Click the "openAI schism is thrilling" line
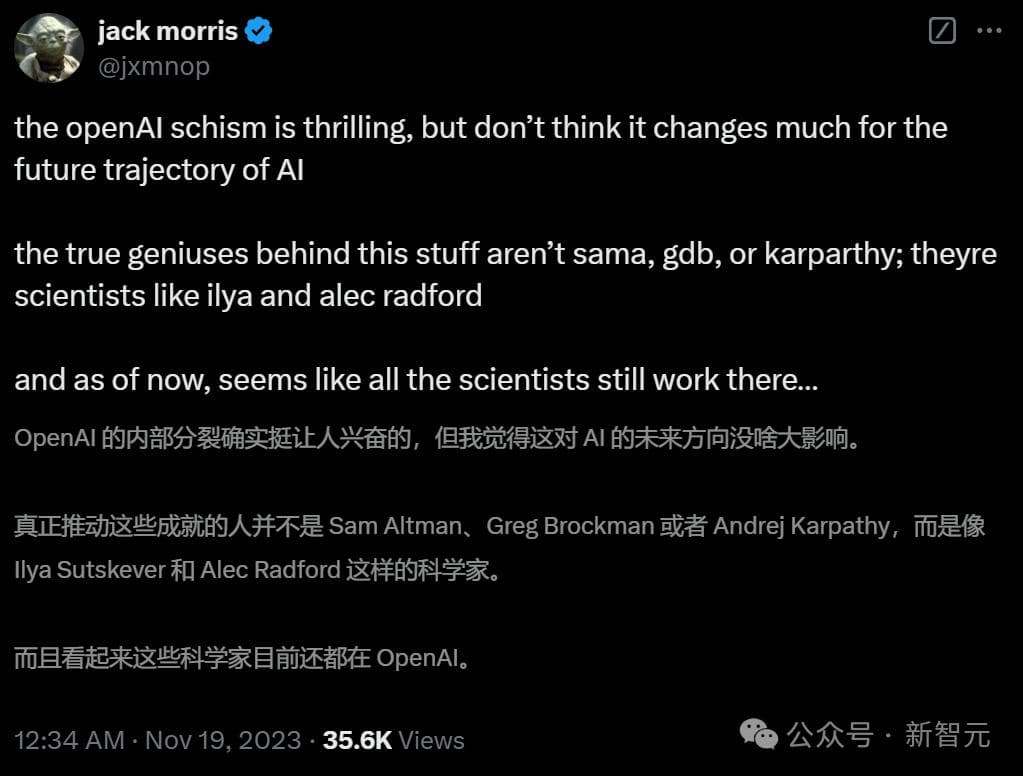The image size is (1023, 776). [x=480, y=128]
